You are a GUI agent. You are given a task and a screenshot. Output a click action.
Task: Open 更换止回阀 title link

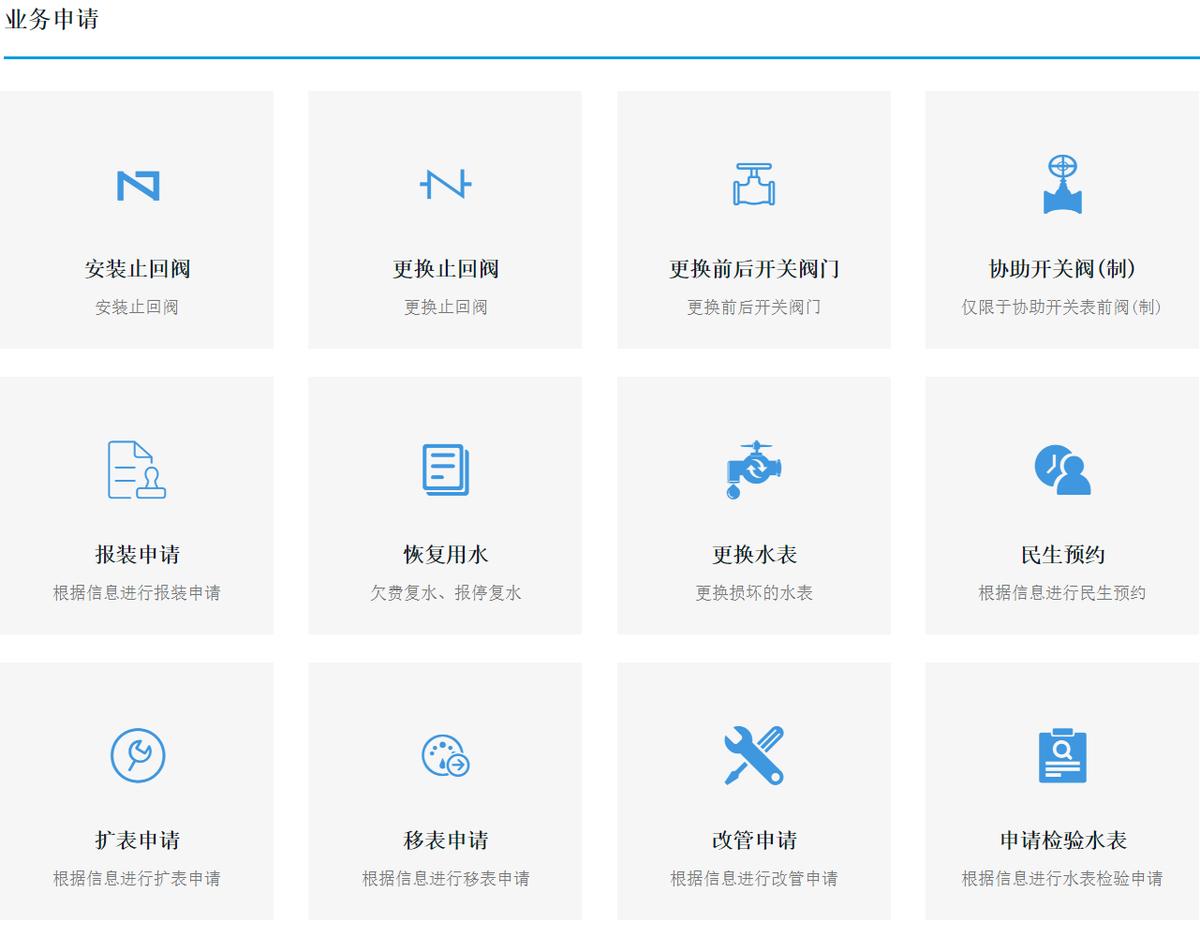pos(445,269)
